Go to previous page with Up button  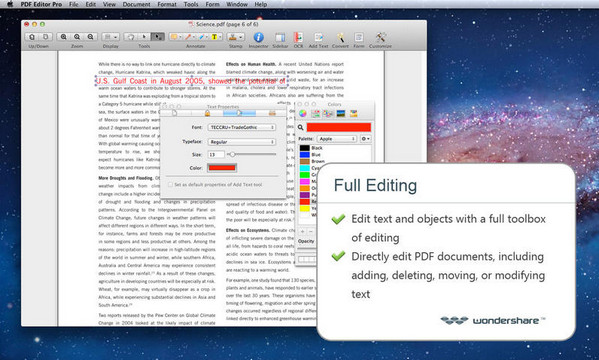tap(32, 37)
